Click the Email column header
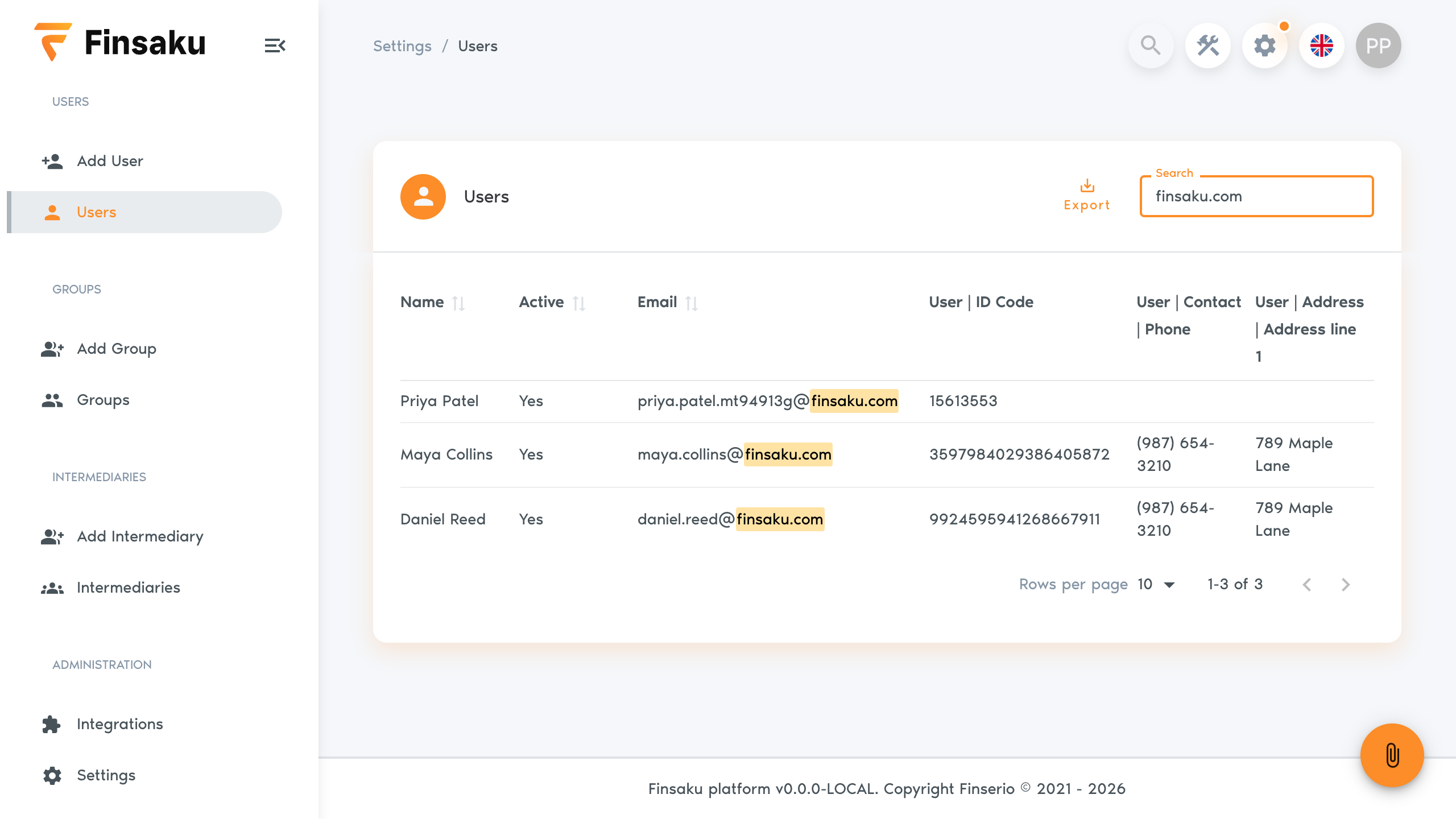The image size is (1456, 819). click(657, 302)
